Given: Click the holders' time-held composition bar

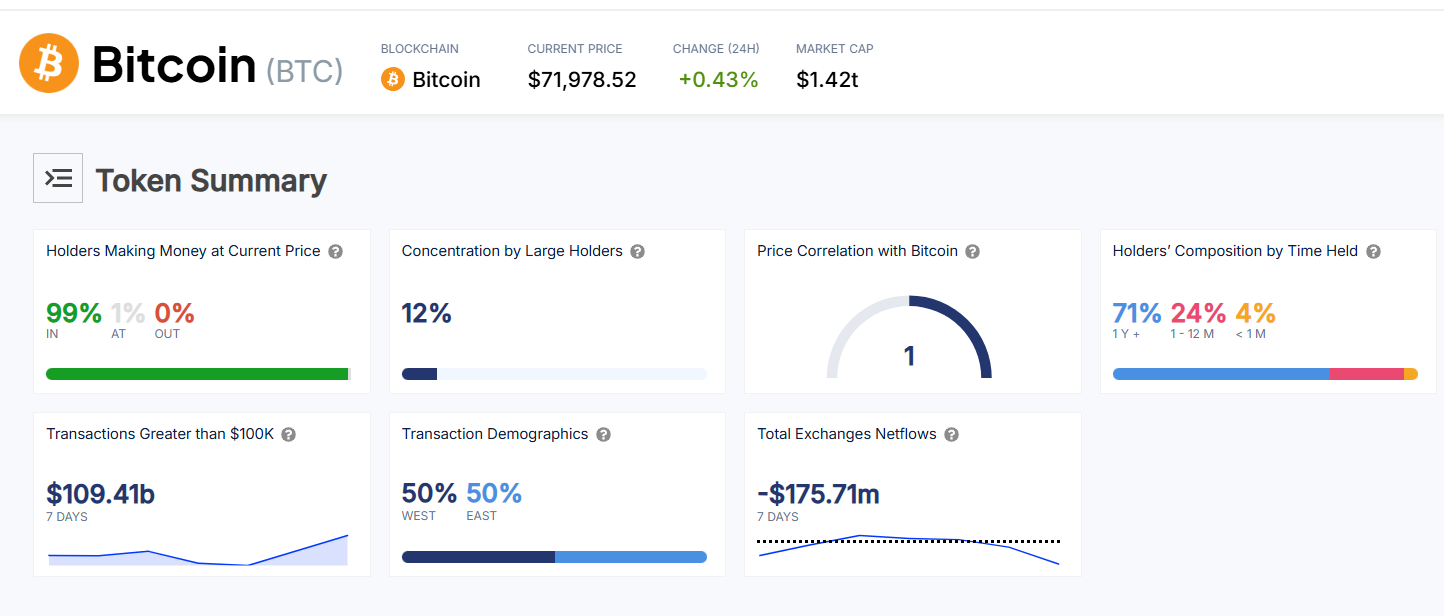Looking at the screenshot, I should pos(1265,374).
